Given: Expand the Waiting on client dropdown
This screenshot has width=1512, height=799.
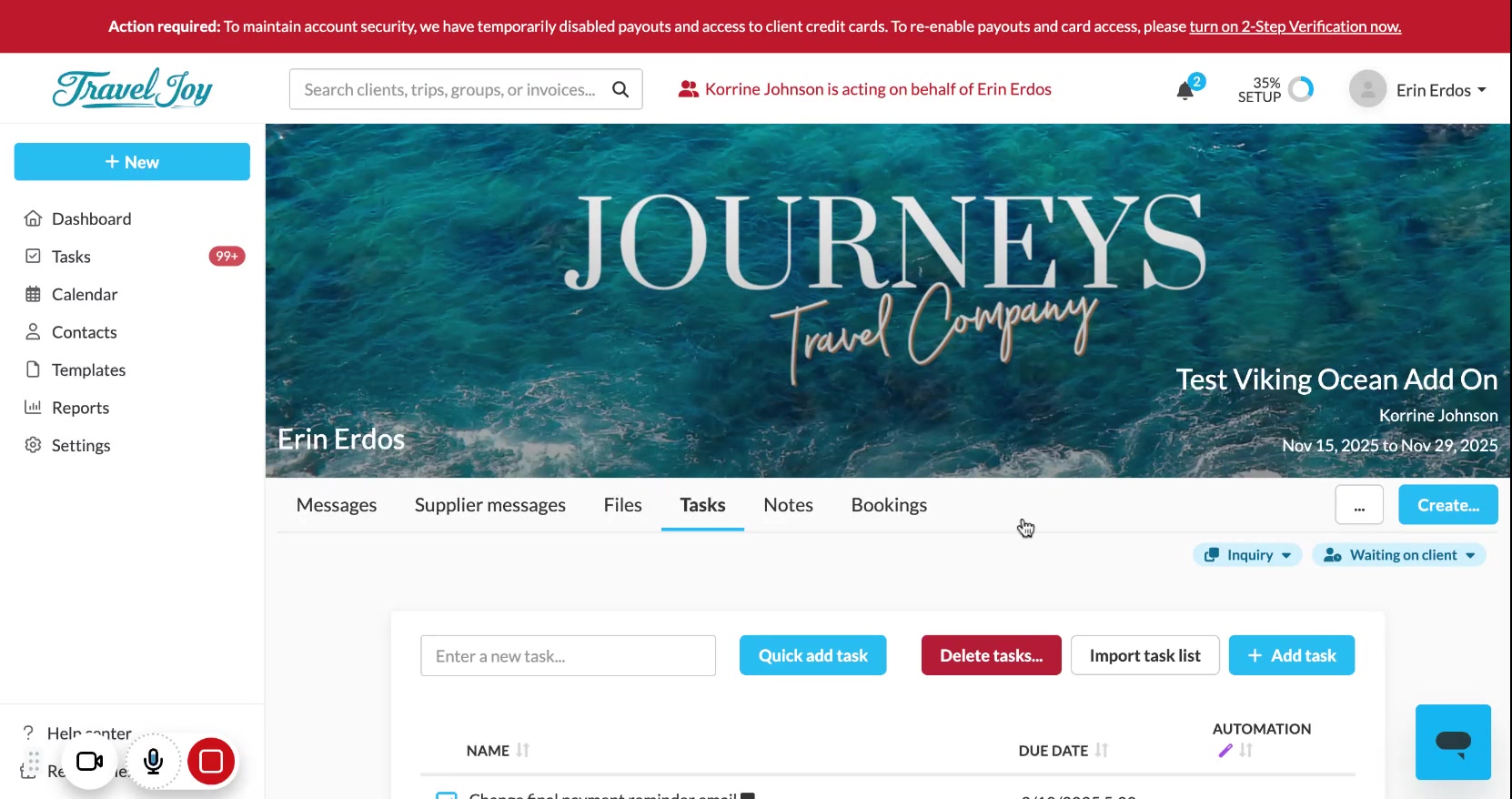Looking at the screenshot, I should (1399, 555).
